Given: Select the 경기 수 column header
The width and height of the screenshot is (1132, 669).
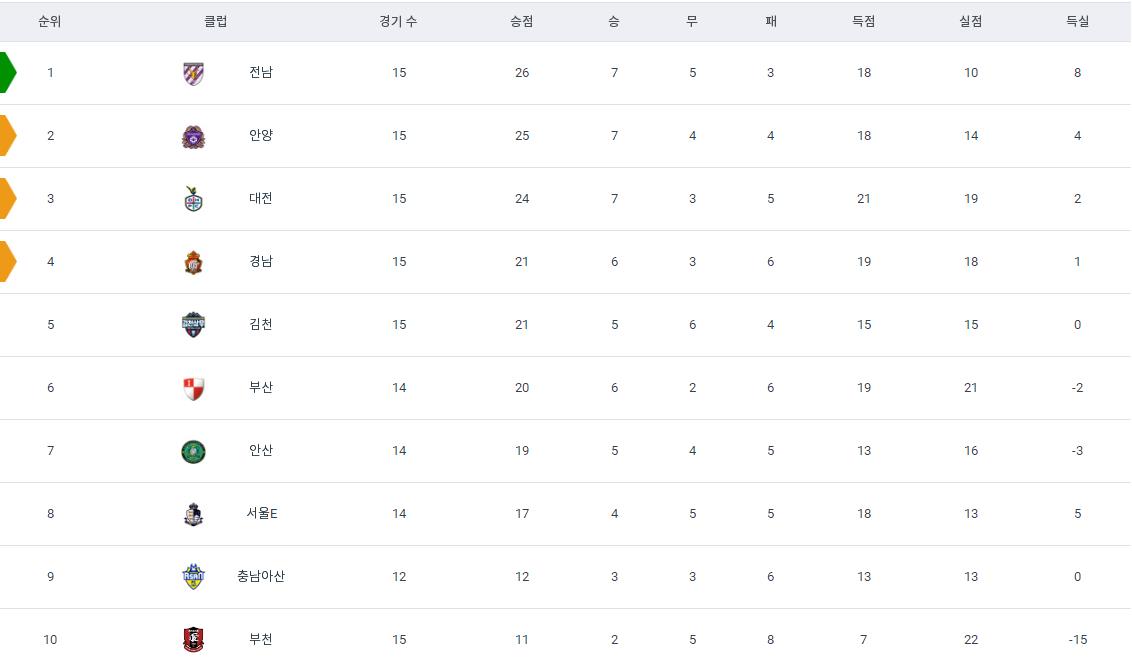Looking at the screenshot, I should click(x=399, y=22).
